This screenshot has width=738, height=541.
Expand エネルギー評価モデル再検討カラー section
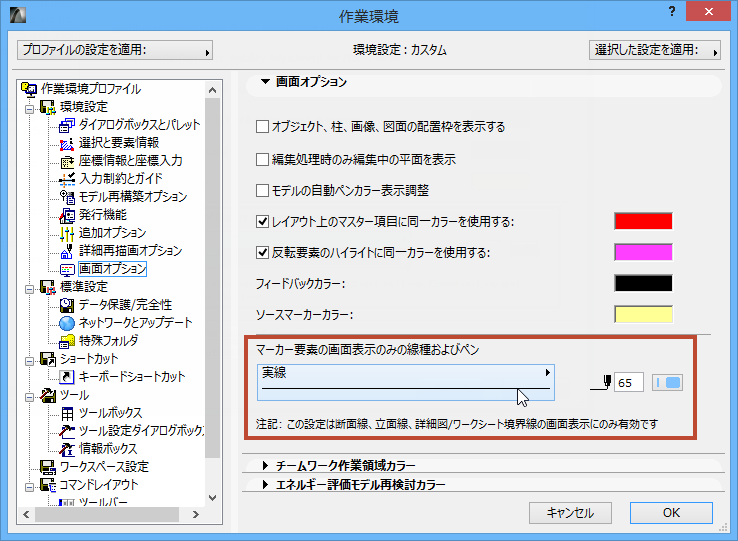(x=265, y=484)
